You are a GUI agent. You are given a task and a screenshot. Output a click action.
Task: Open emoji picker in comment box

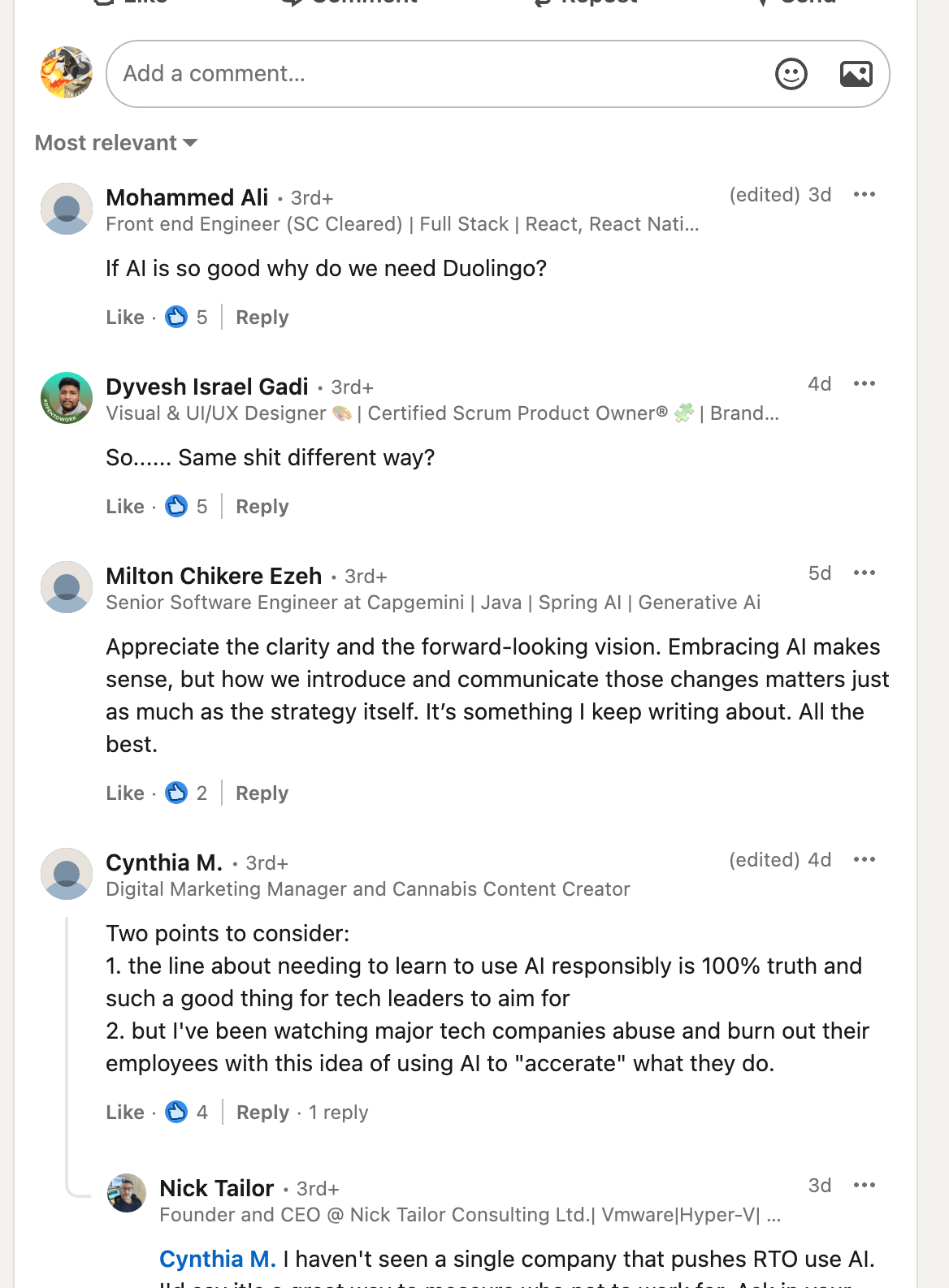click(x=791, y=74)
